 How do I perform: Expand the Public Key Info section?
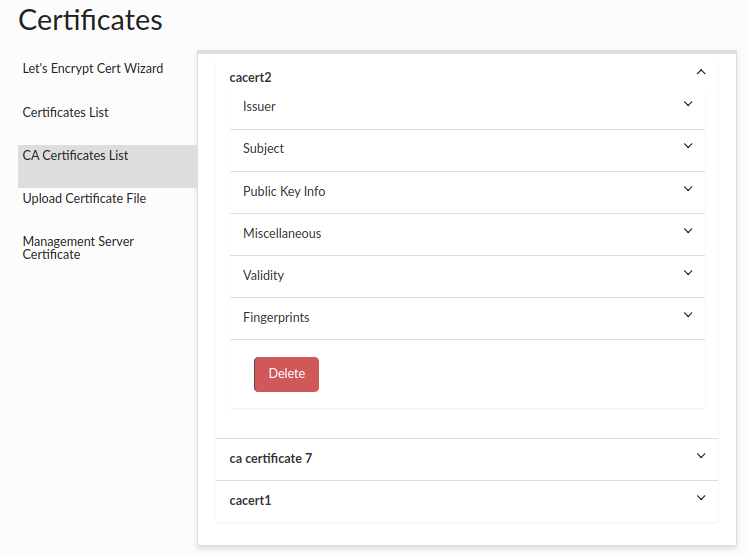coord(284,192)
